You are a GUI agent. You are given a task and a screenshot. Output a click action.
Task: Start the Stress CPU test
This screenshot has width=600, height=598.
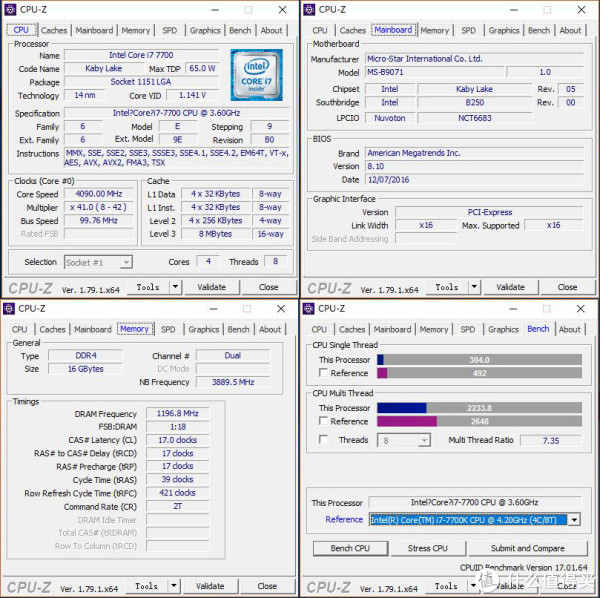(x=428, y=548)
